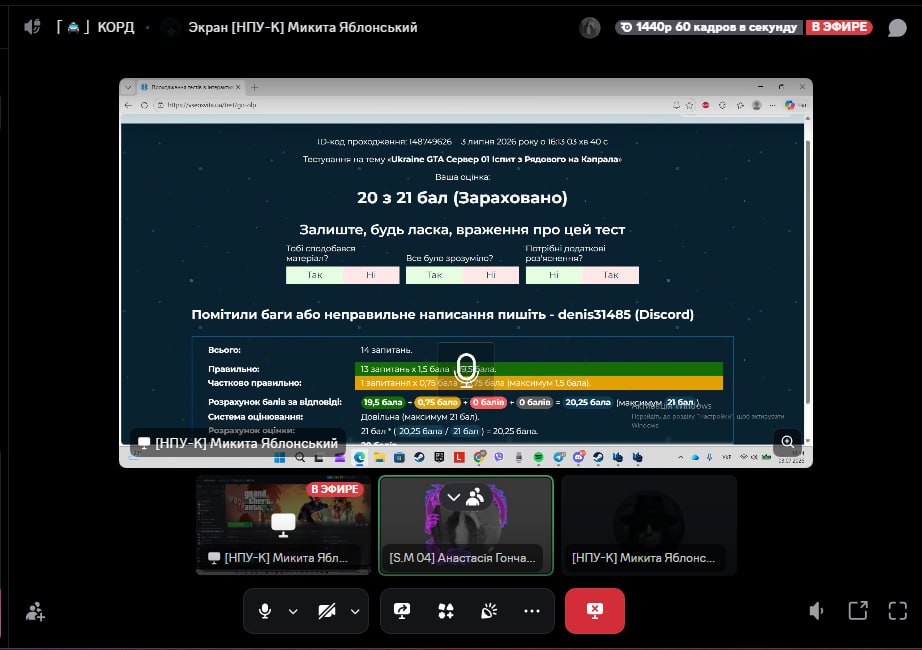The image size is (922, 650).
Task: Click the orange 0,75 бала score pill
Action: tap(437, 402)
